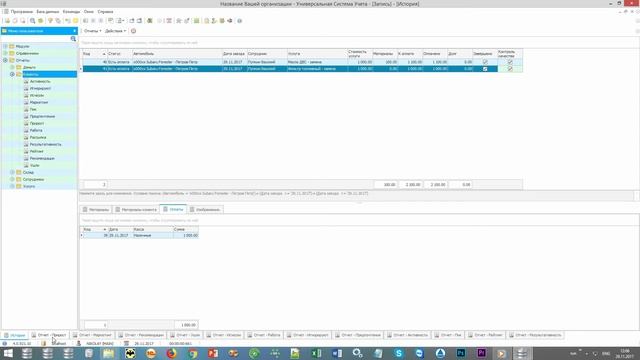Expand the Деньги subfolder
The height and width of the screenshot is (360, 640).
12,67
